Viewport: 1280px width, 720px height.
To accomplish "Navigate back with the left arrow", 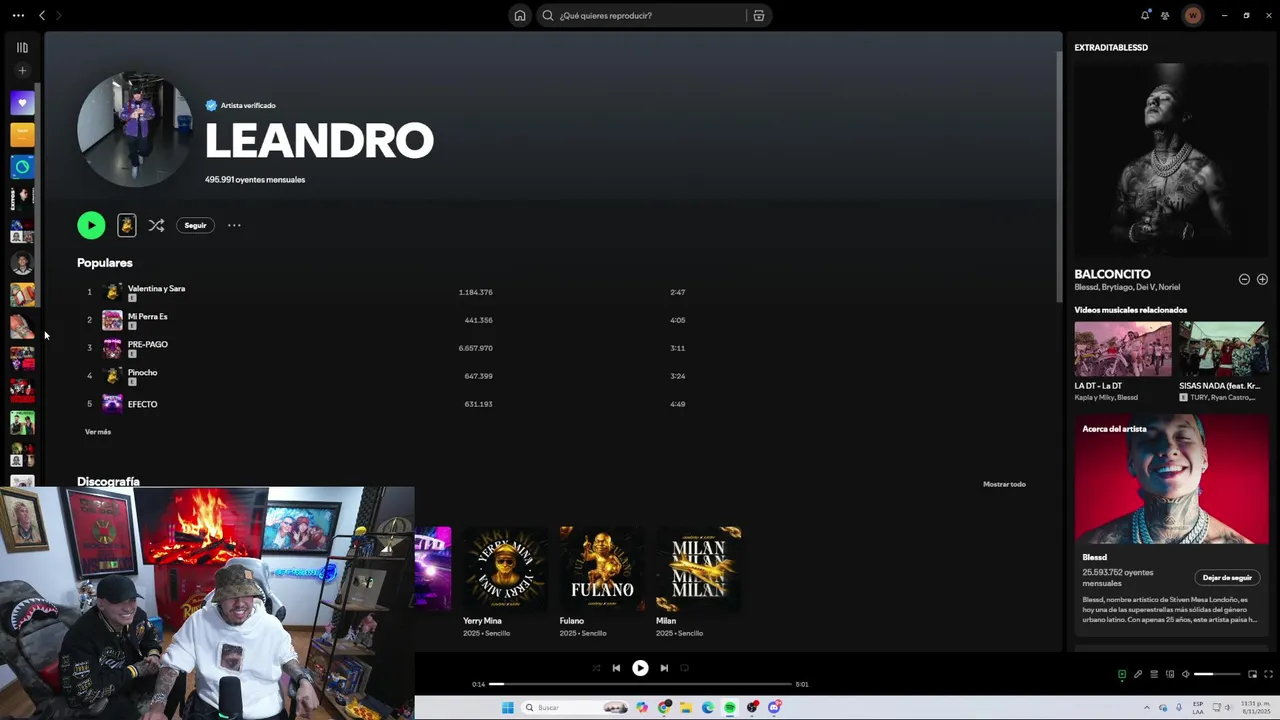I will click(x=42, y=15).
